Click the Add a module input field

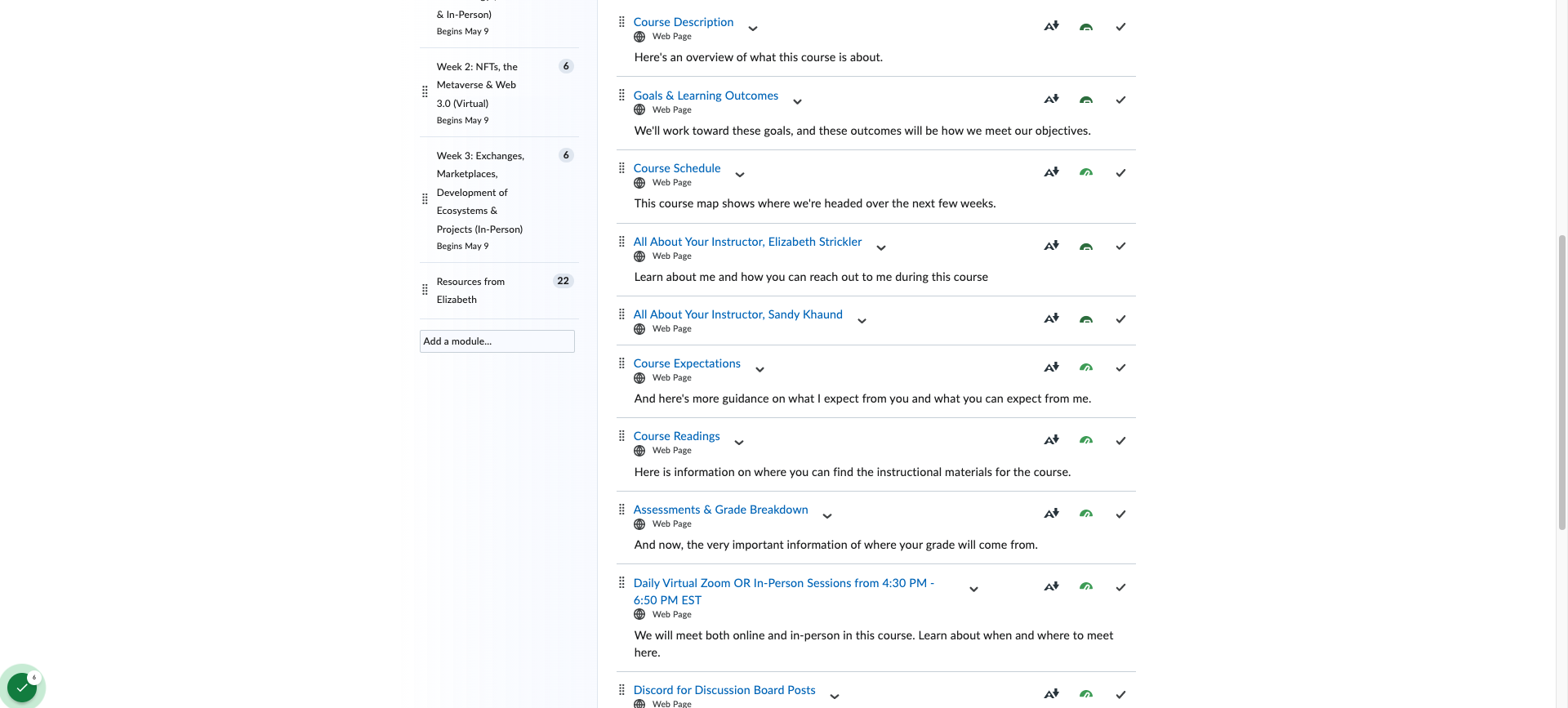[x=497, y=341]
